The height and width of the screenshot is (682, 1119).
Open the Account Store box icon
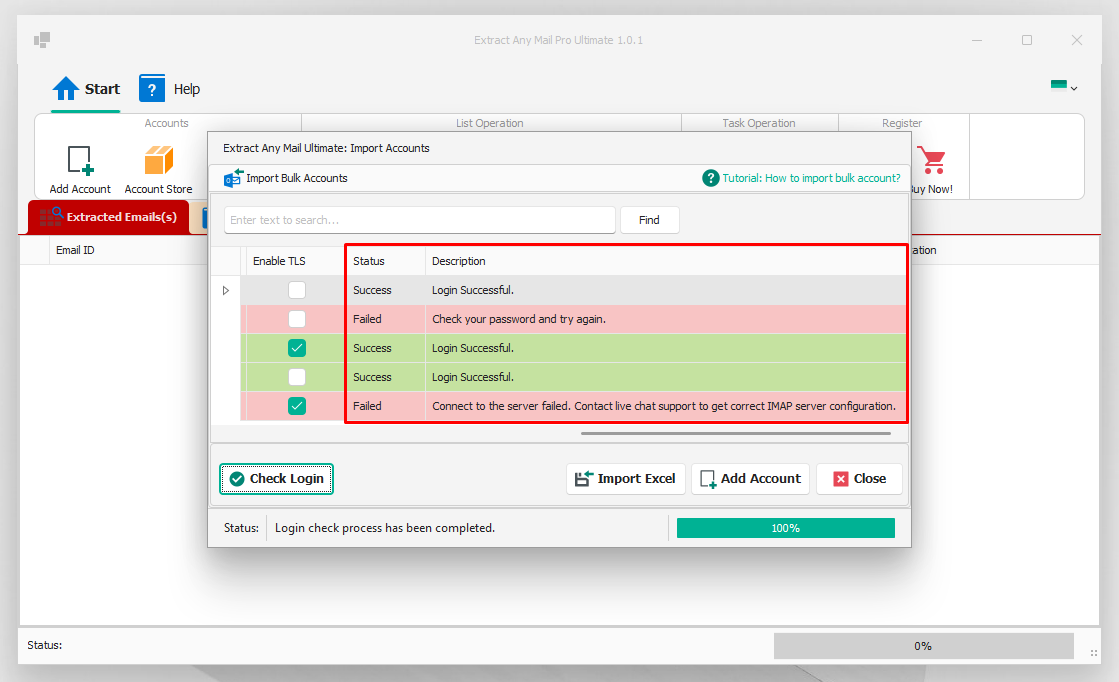pos(158,160)
